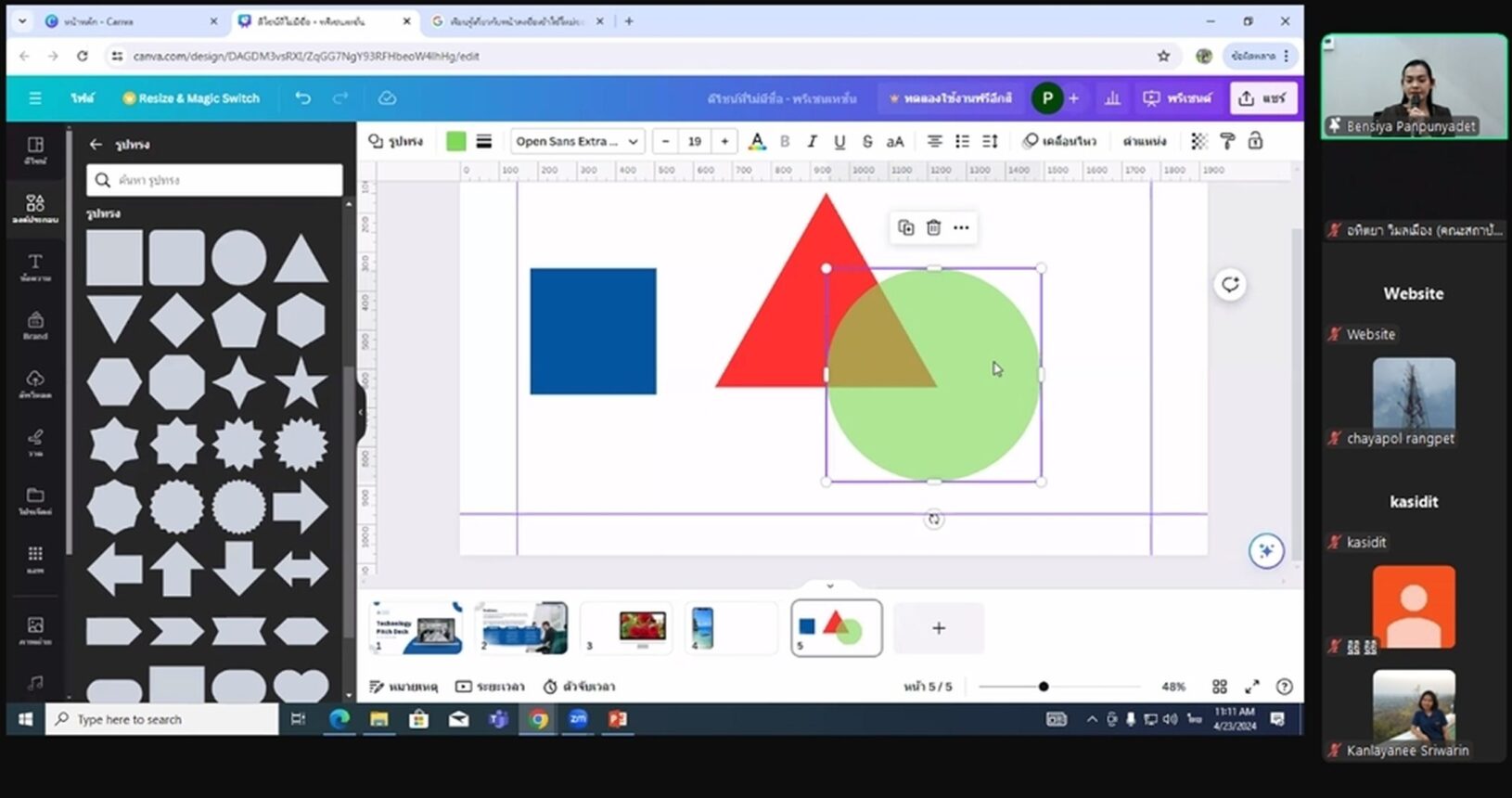Click the Resize & Magic Switch button
Viewport: 1512px width, 798px height.
[191, 98]
